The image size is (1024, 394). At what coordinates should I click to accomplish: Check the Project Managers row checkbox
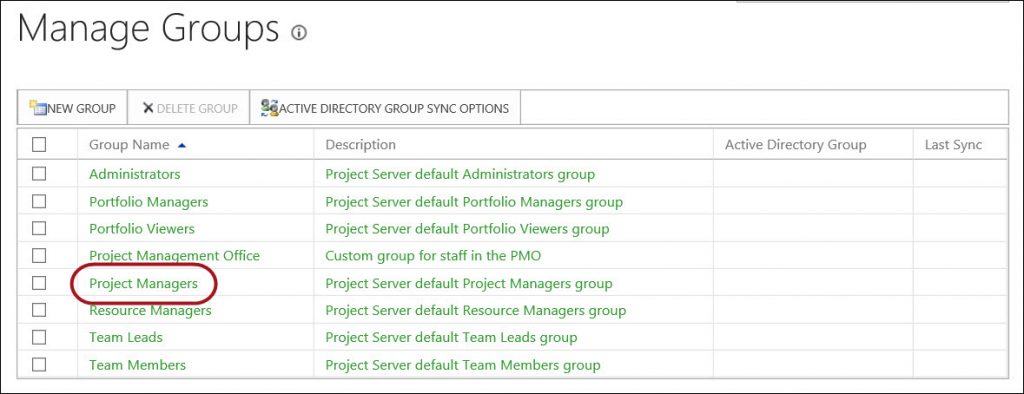(39, 283)
